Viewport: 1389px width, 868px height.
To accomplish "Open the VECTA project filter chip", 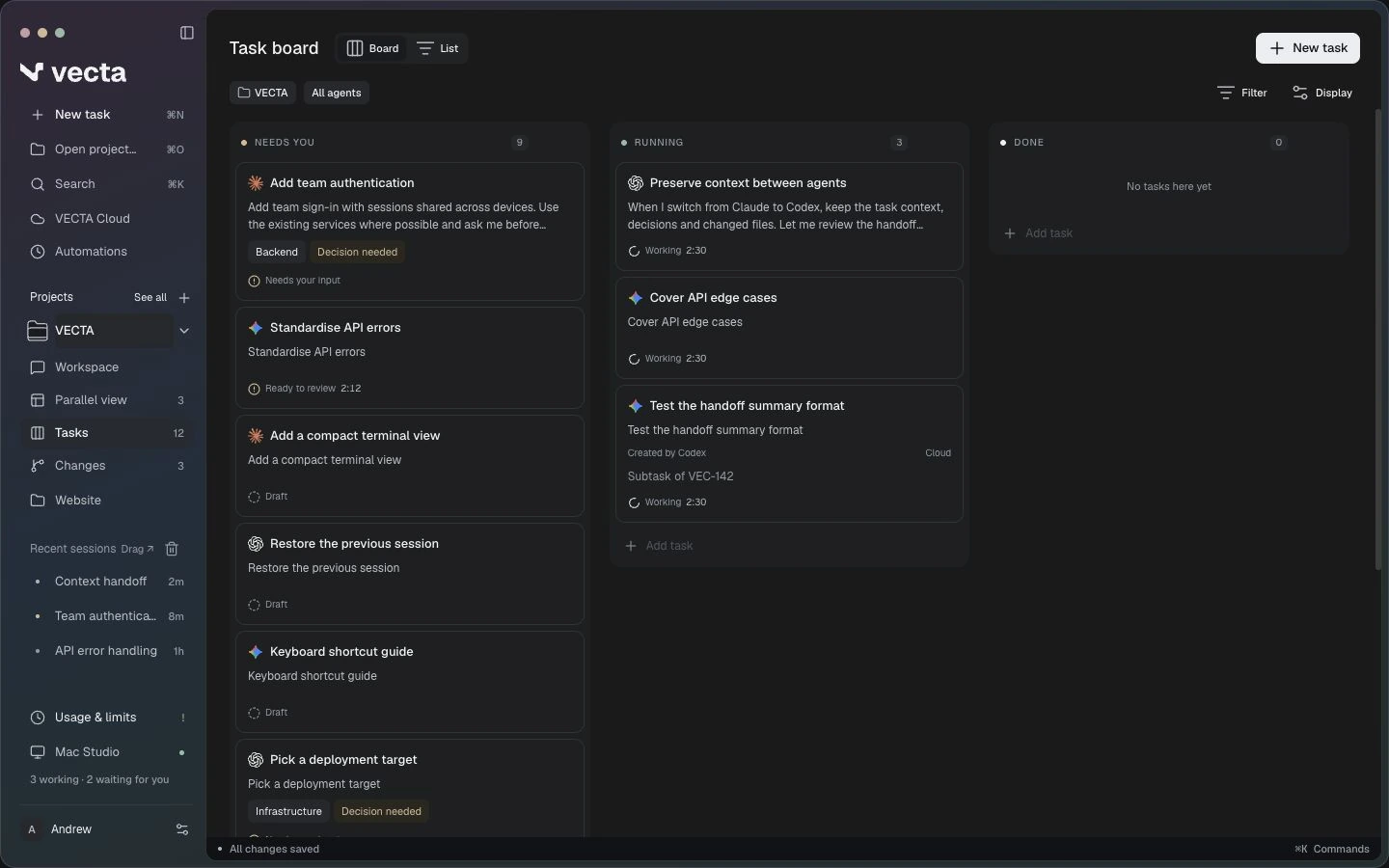I will pyautogui.click(x=262, y=93).
